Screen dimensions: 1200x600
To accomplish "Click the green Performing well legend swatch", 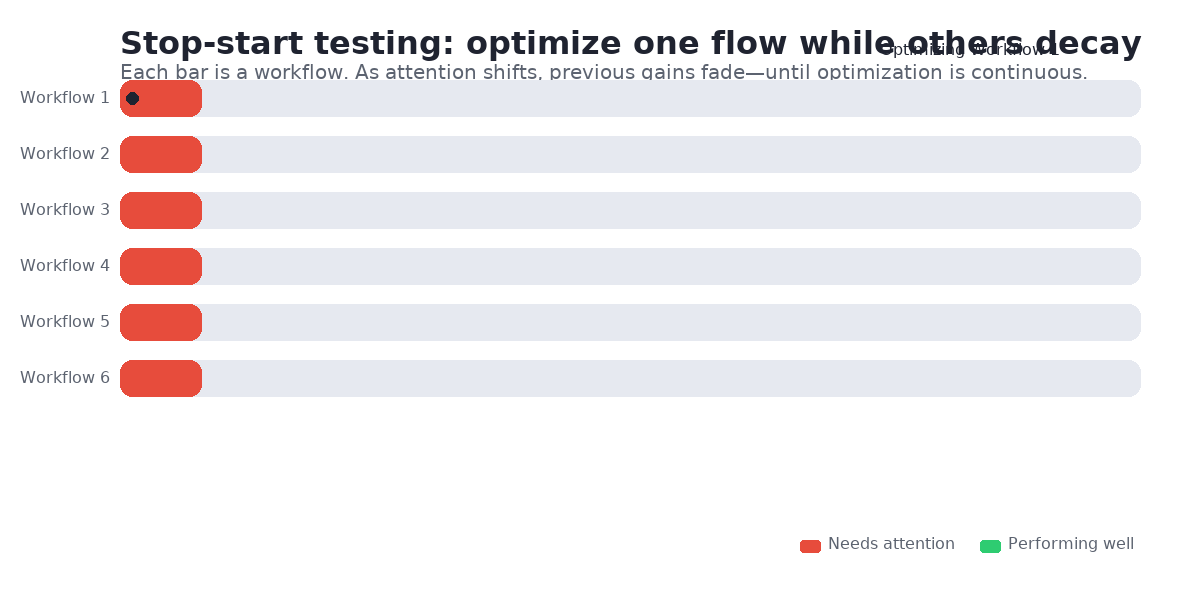I will 990,546.
